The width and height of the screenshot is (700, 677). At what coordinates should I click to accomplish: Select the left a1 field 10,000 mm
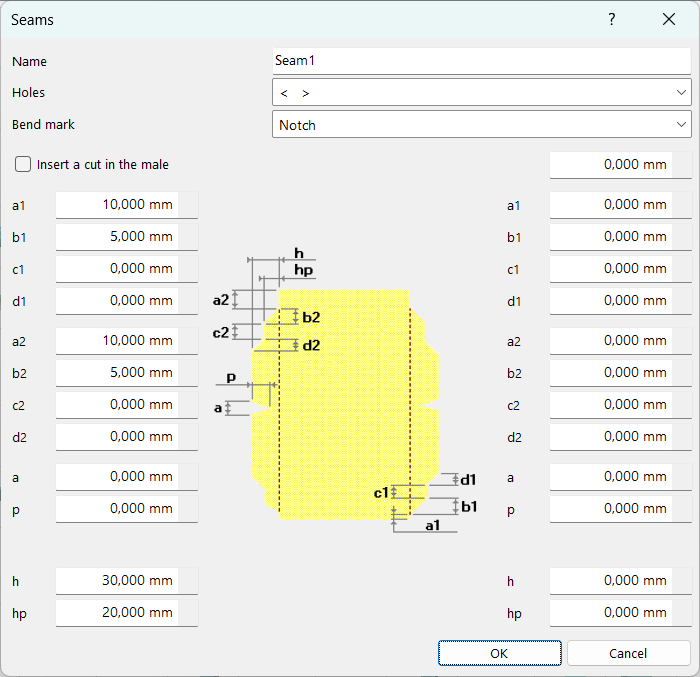tap(117, 205)
